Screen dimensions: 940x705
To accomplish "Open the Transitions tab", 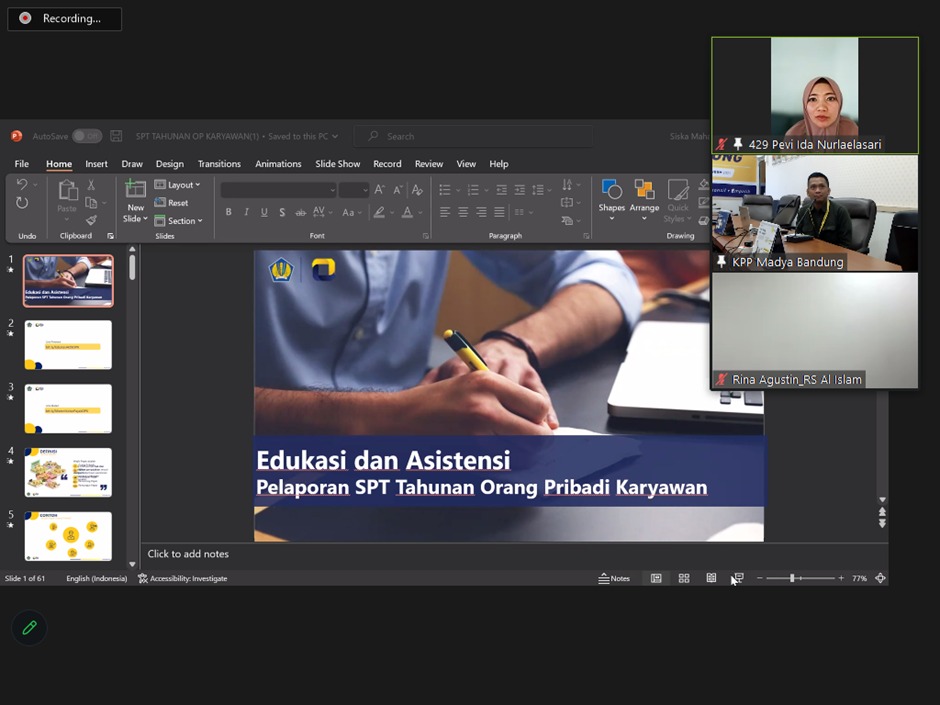I will (219, 164).
